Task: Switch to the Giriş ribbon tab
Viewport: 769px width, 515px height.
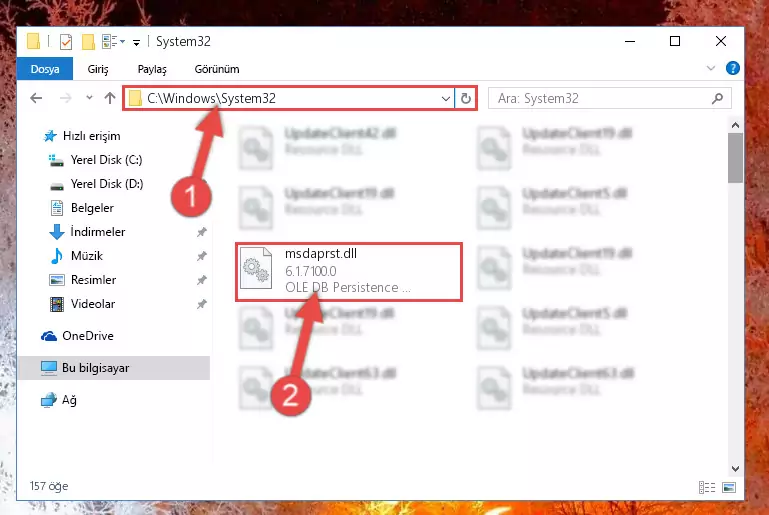Action: (98, 69)
